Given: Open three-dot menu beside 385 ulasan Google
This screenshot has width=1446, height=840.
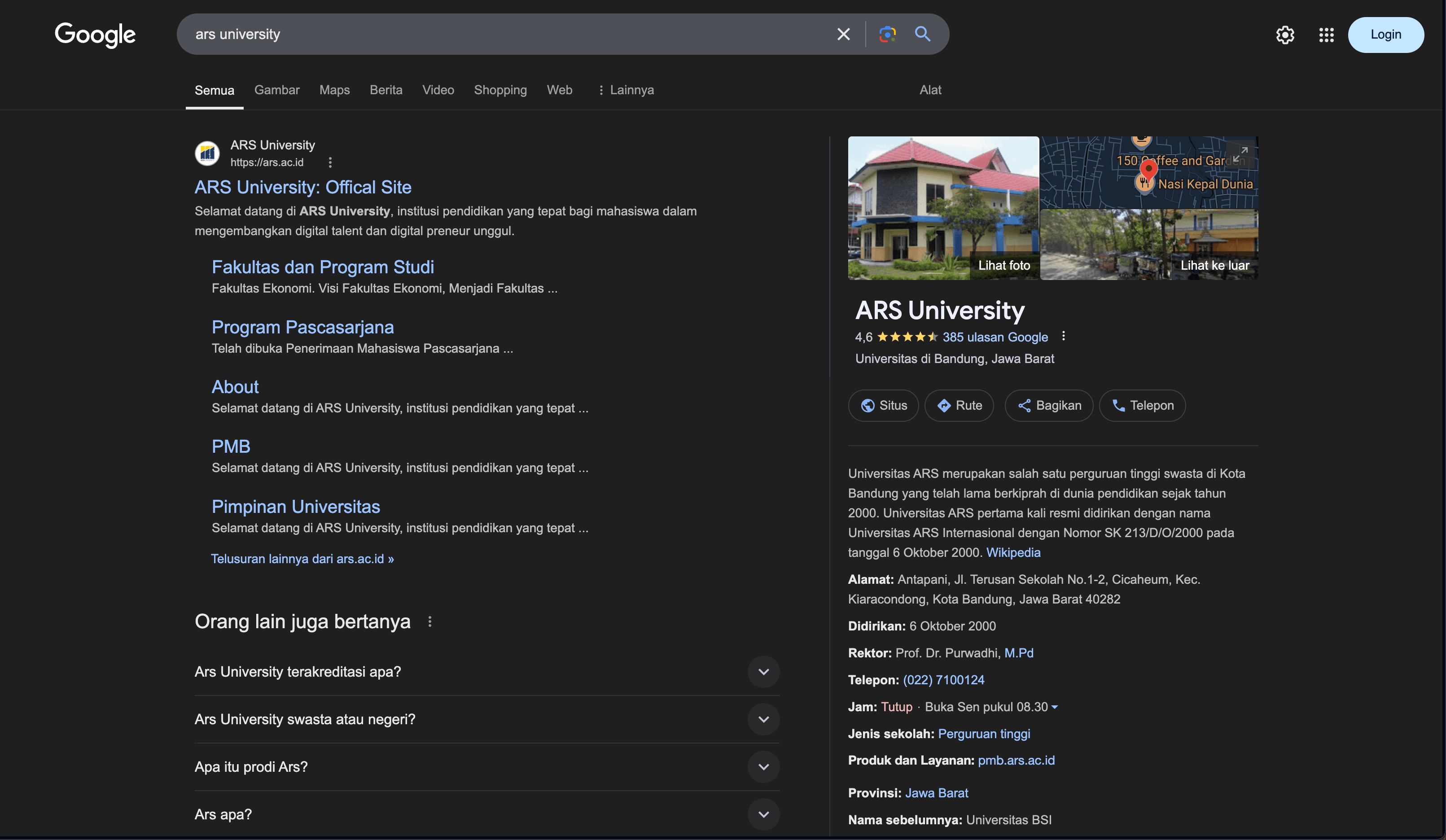Looking at the screenshot, I should 1063,336.
